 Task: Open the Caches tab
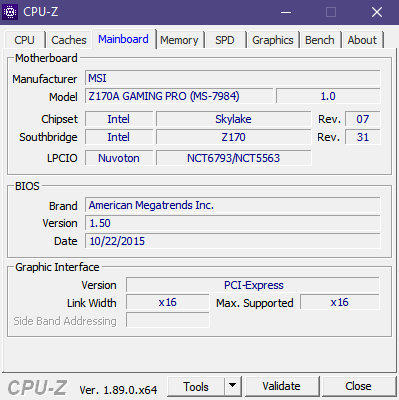coord(69,40)
